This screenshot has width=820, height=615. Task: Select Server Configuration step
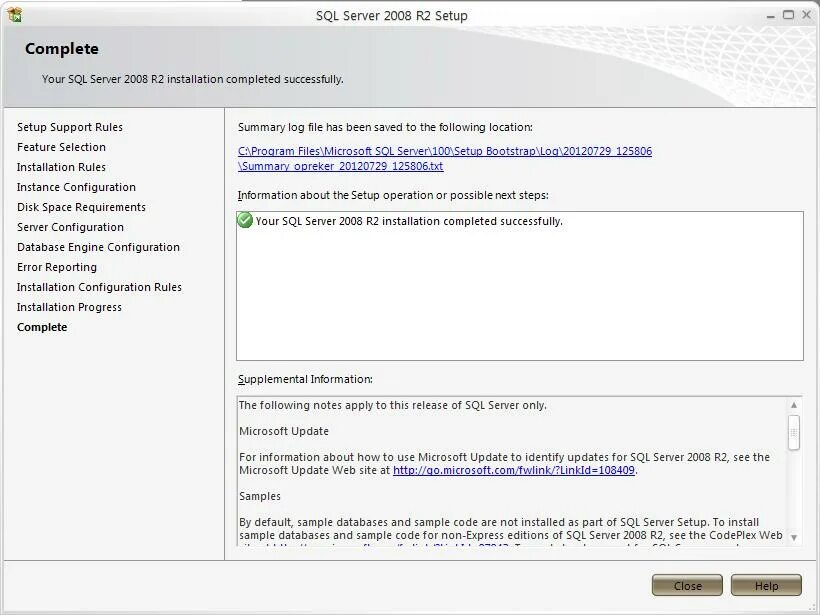pos(70,227)
